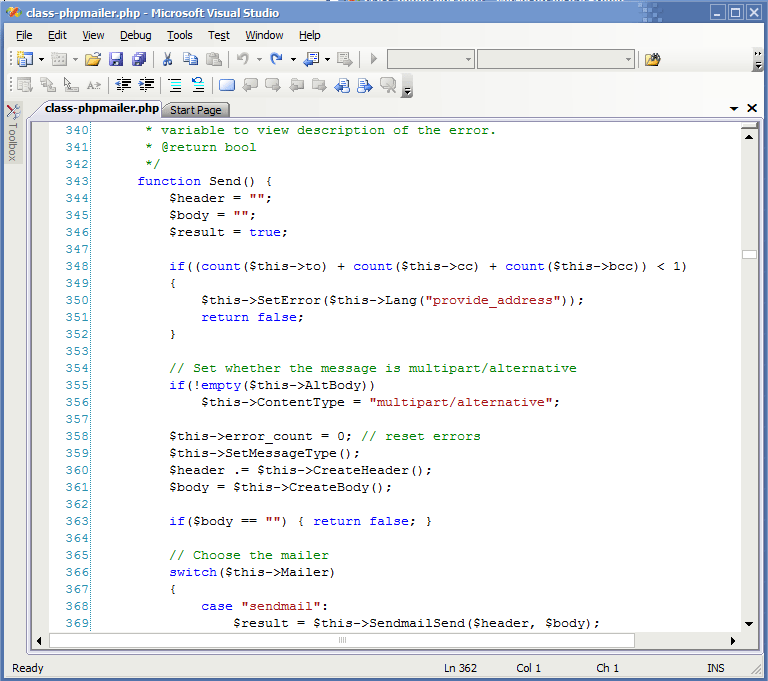Screen dimensions: 768x681
Task: Toggle bookmark with the blue rectangle icon
Action: 227,85
